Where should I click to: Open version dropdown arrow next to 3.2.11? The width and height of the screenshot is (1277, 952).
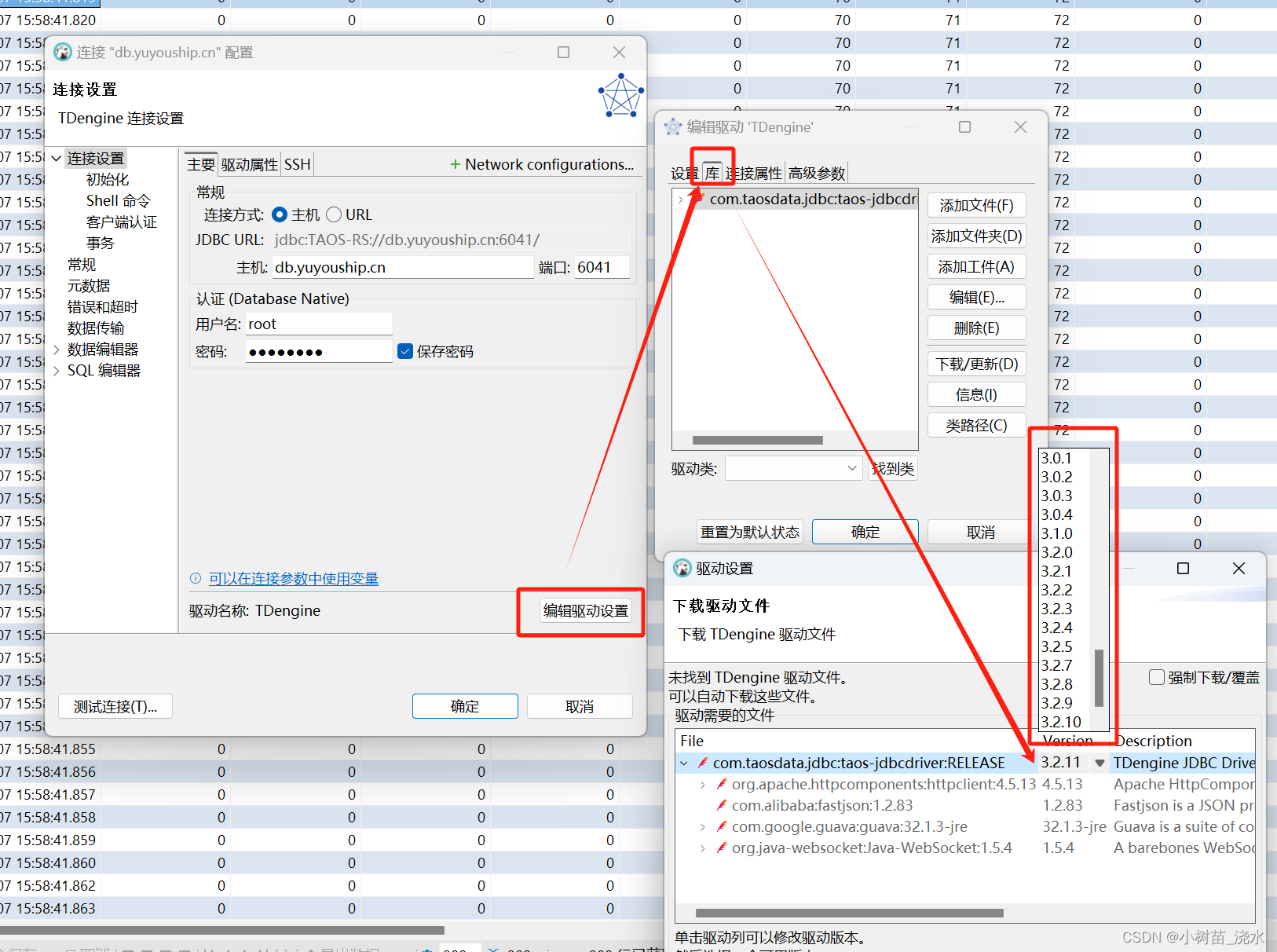pyautogui.click(x=1100, y=763)
